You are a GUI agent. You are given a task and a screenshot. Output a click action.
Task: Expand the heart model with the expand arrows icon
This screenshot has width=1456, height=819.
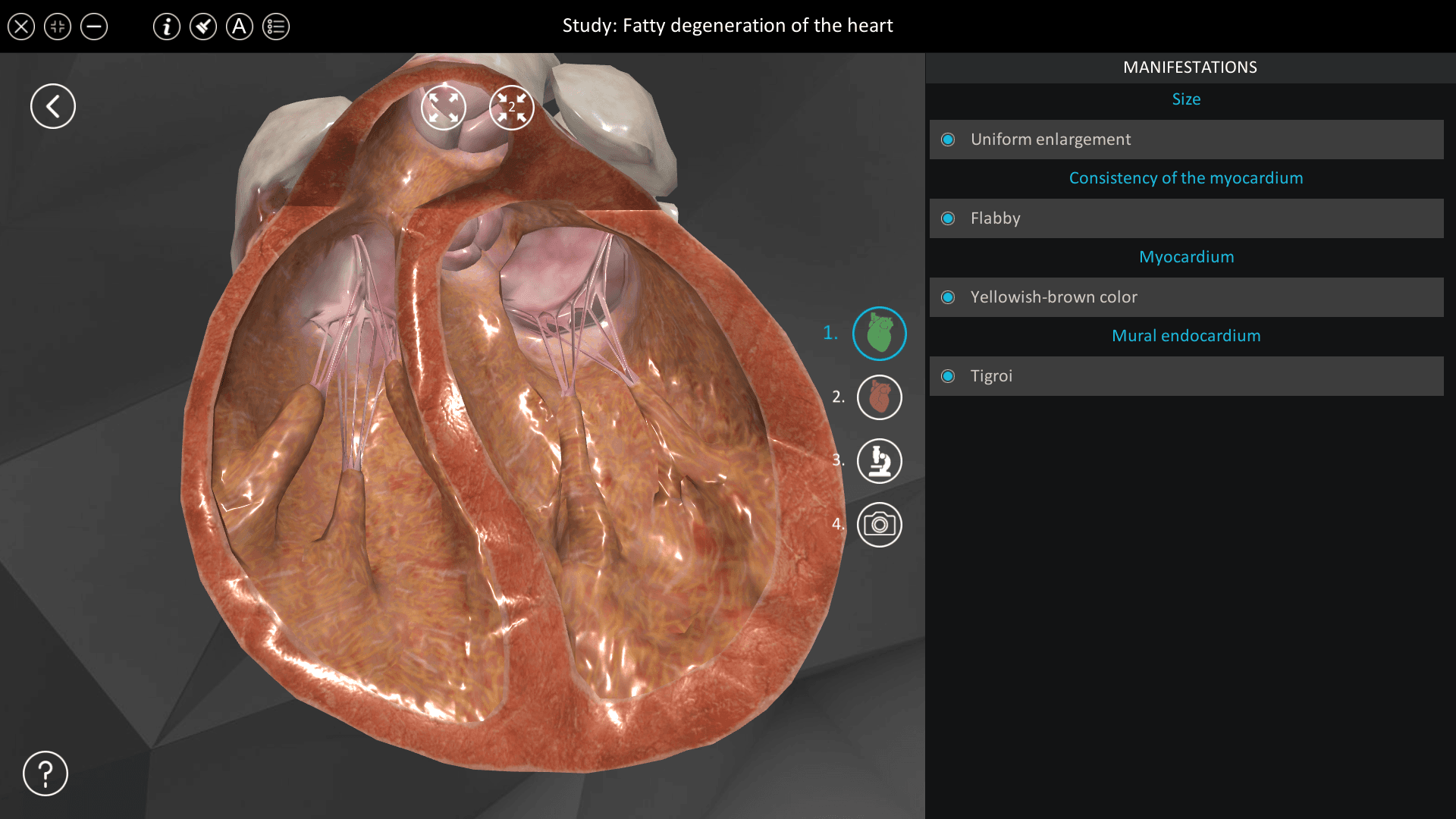click(x=444, y=107)
